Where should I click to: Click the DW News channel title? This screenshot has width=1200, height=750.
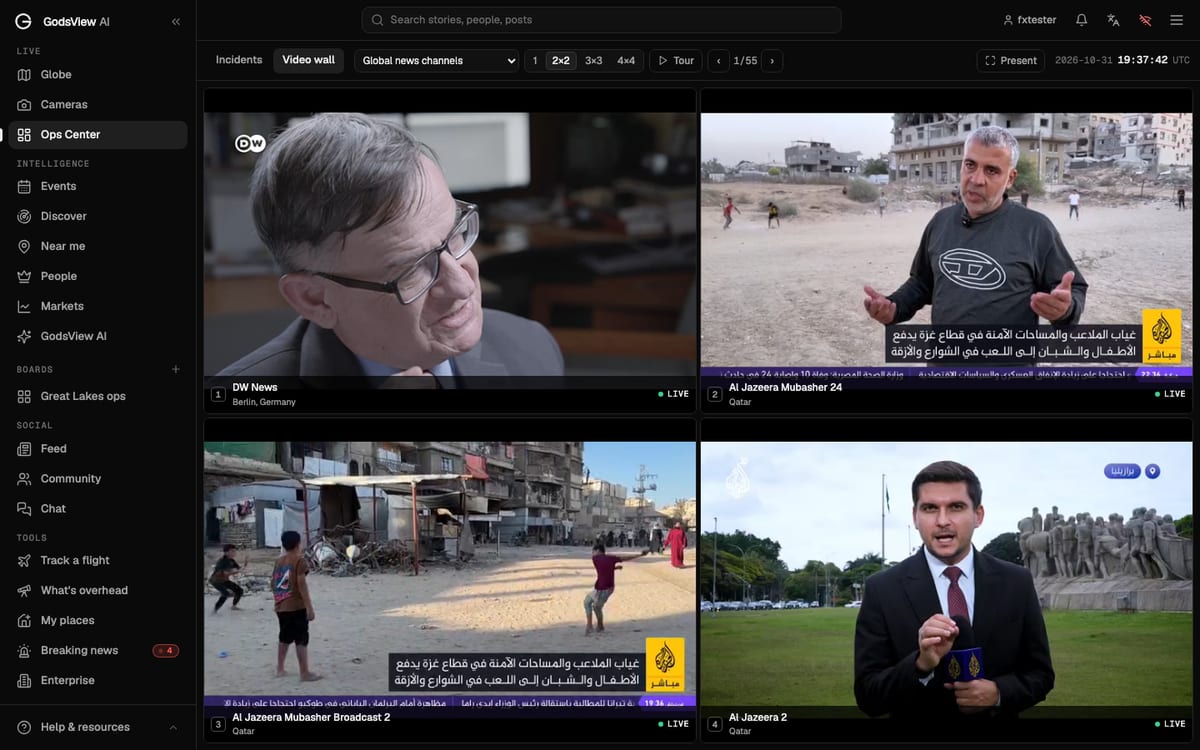point(255,388)
